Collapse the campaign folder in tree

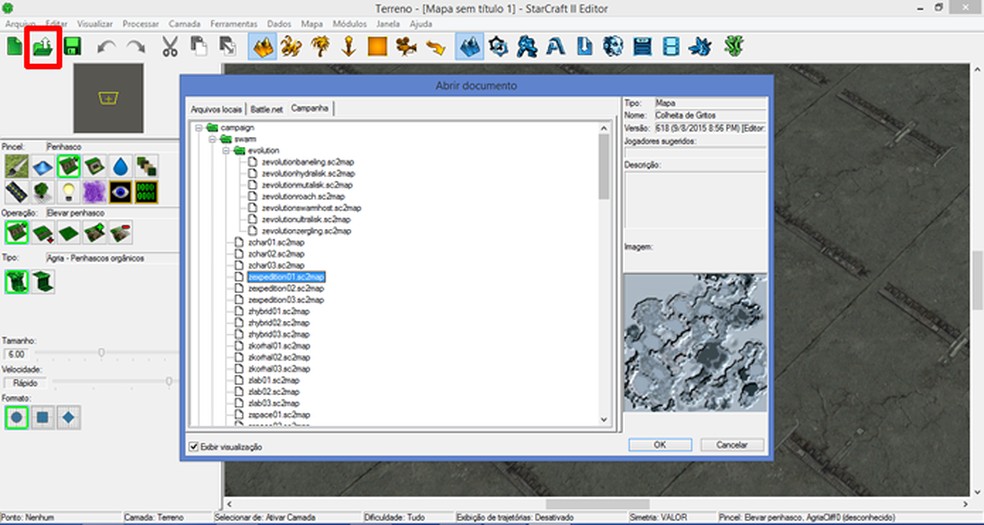tap(199, 128)
